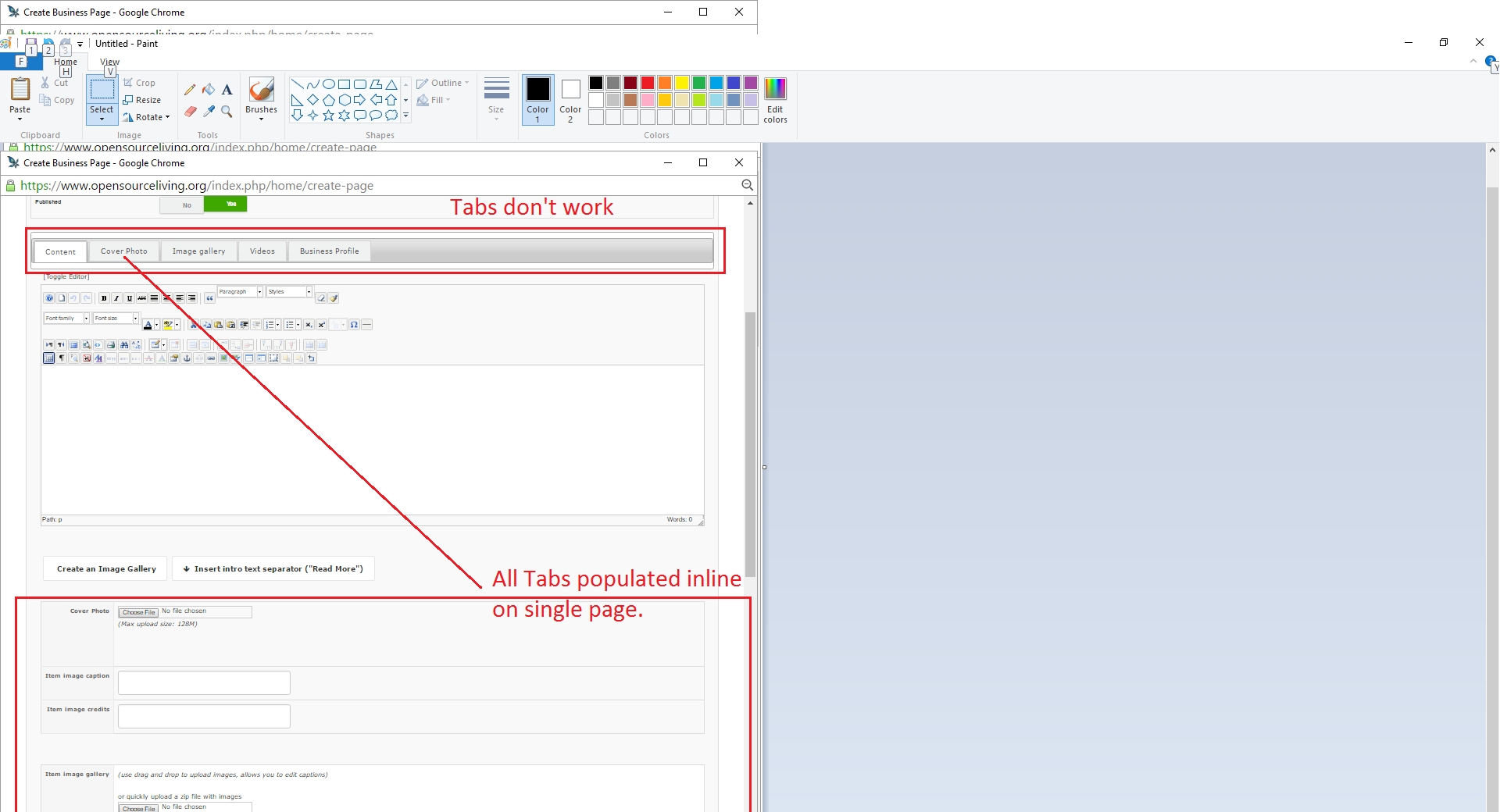Choose the green color swatch

699,83
